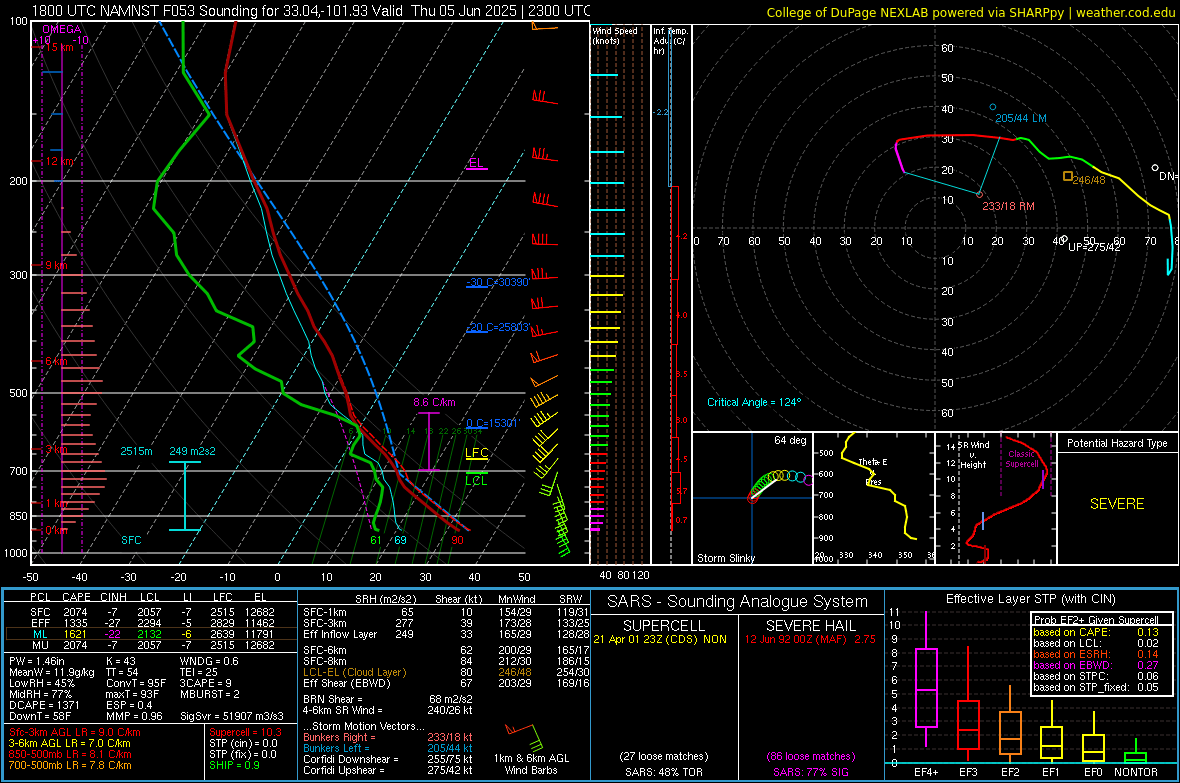Screen dimensions: 1180x783
Task: Click the Inf. Temp. Adv. panel header
Action: click(x=670, y=41)
